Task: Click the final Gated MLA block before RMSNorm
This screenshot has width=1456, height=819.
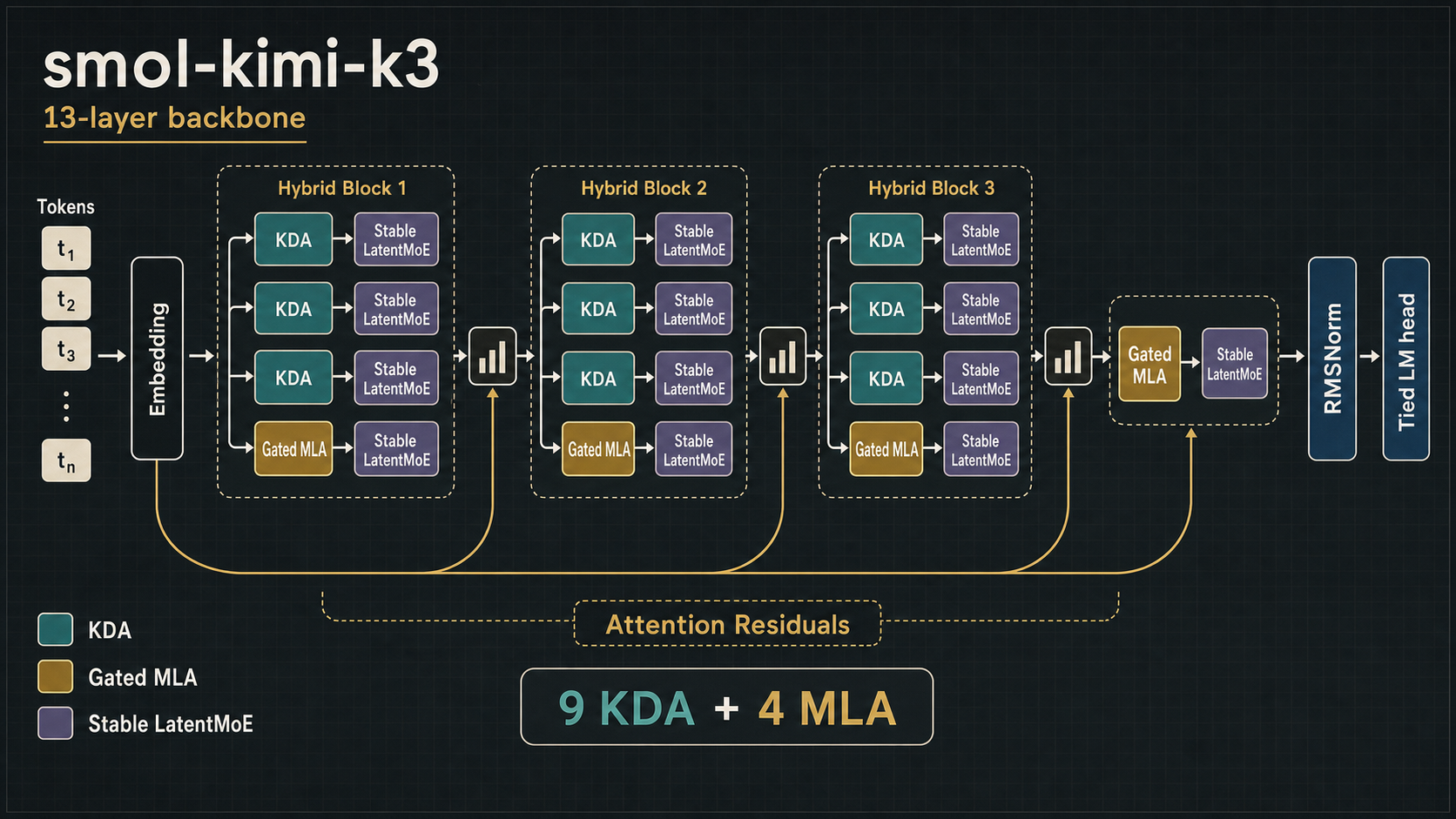Action: pos(1149,365)
